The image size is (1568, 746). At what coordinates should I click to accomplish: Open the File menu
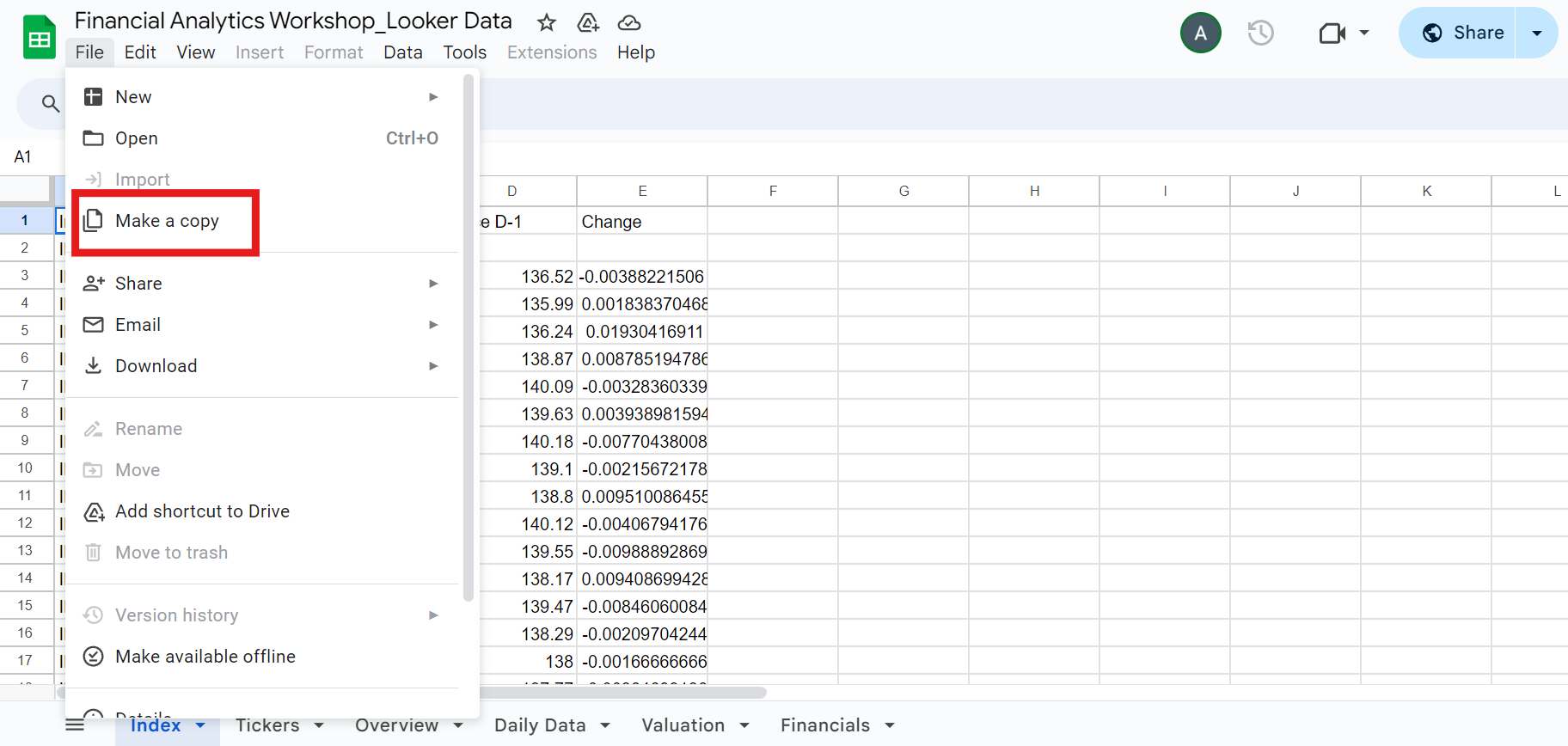[89, 52]
